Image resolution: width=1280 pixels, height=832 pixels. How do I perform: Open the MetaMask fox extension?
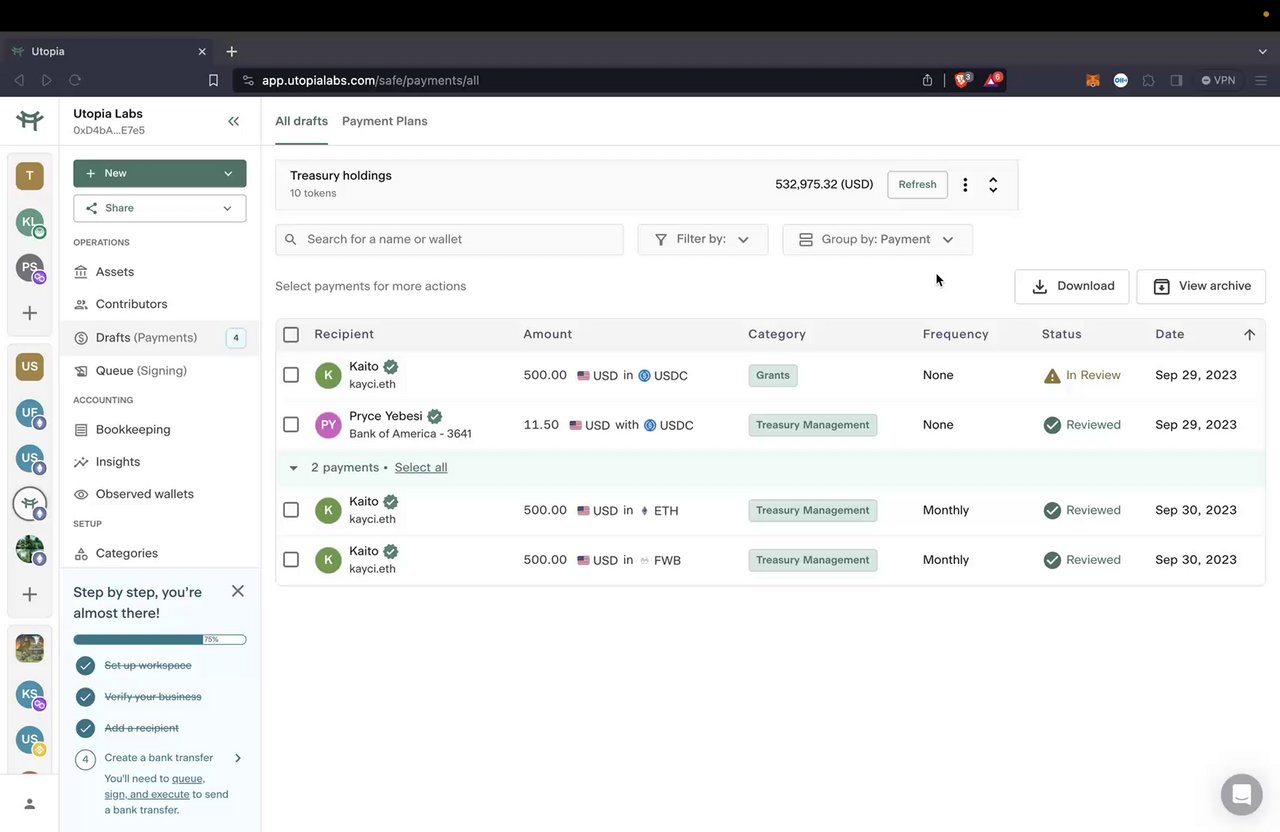pyautogui.click(x=1093, y=80)
